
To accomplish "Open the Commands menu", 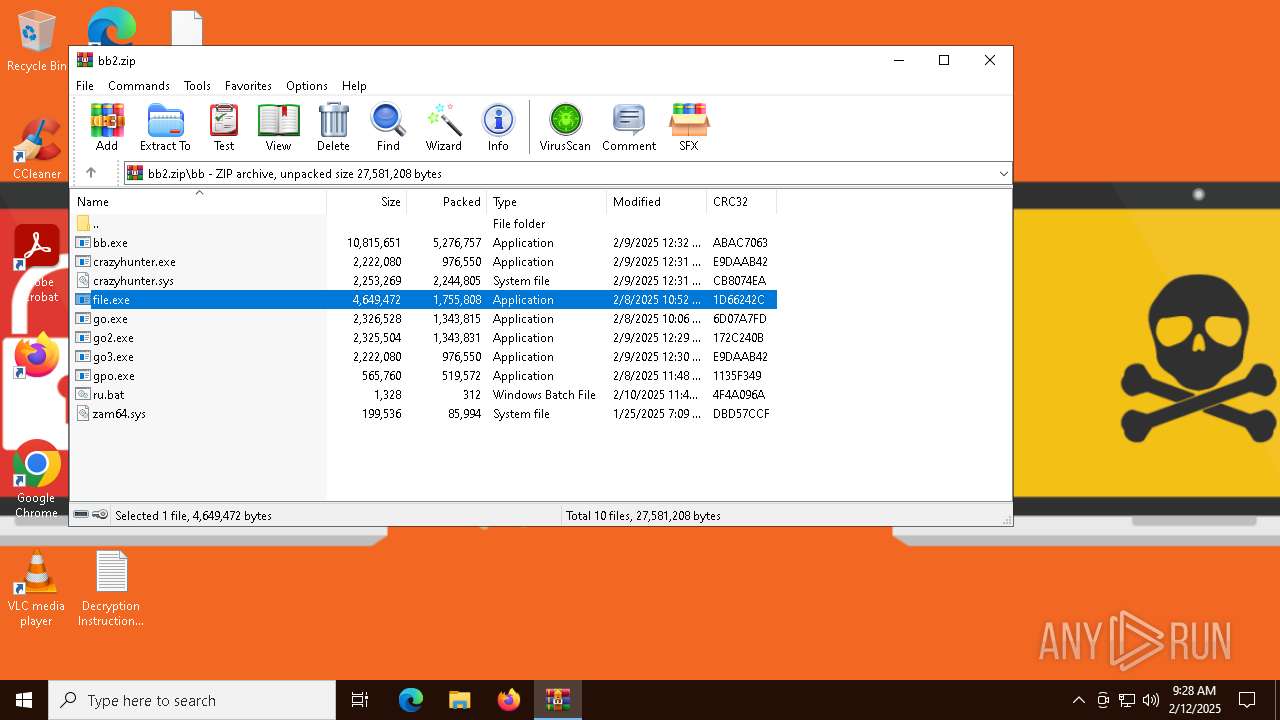I will 139,86.
